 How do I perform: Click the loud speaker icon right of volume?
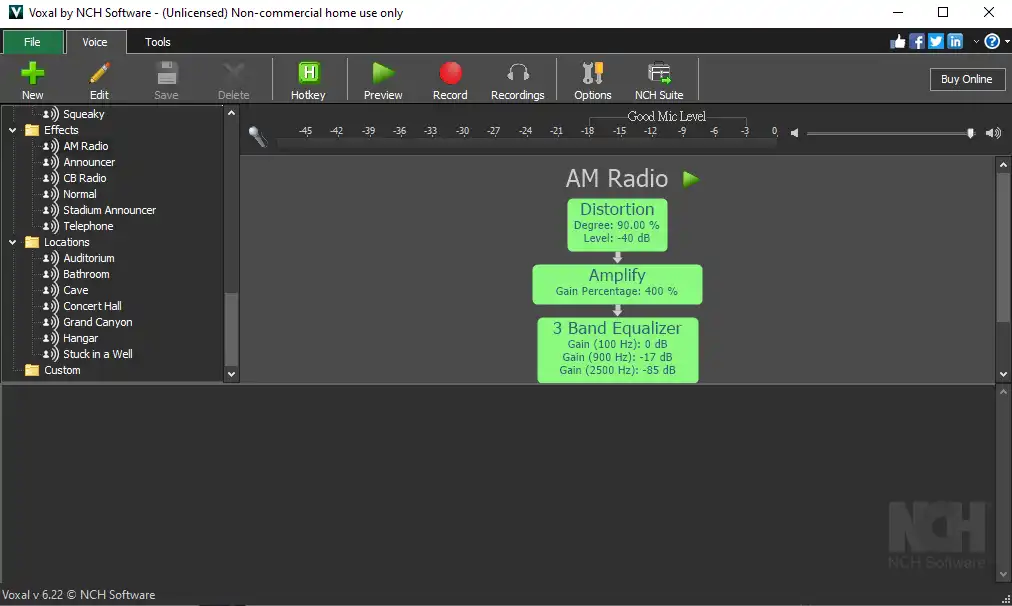(993, 133)
